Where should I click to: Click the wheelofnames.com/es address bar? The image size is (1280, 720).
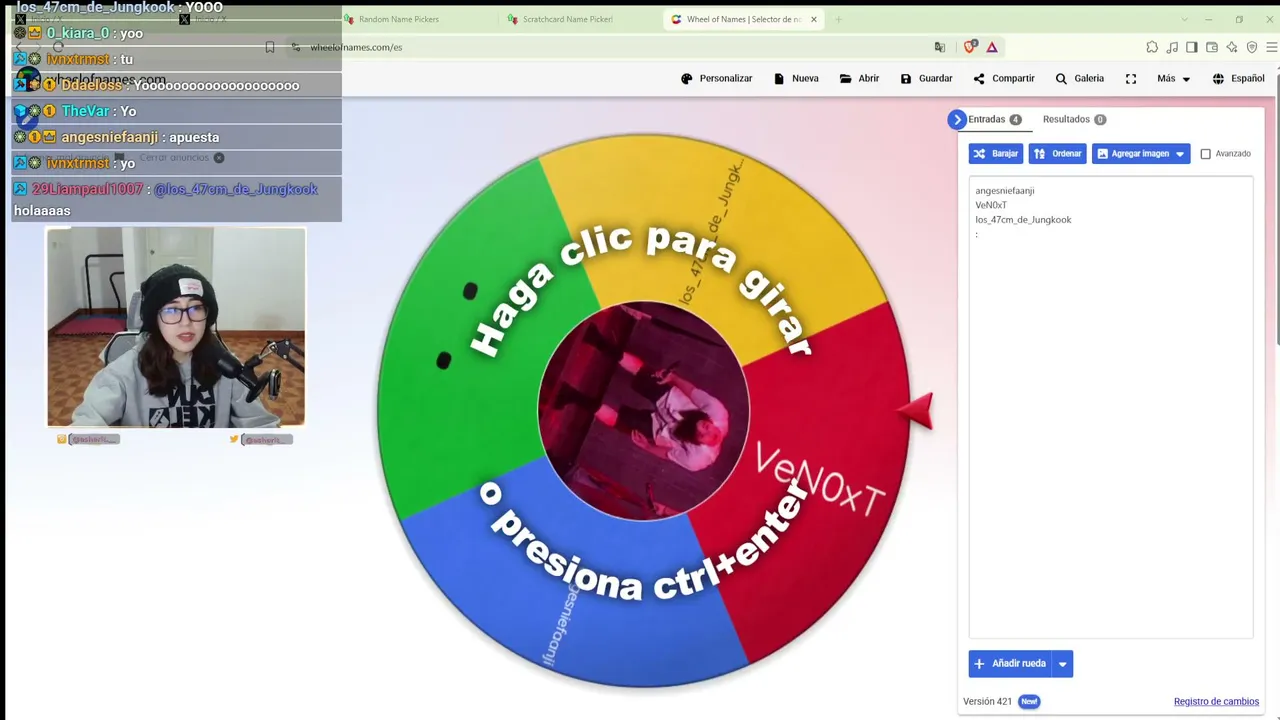(x=355, y=47)
